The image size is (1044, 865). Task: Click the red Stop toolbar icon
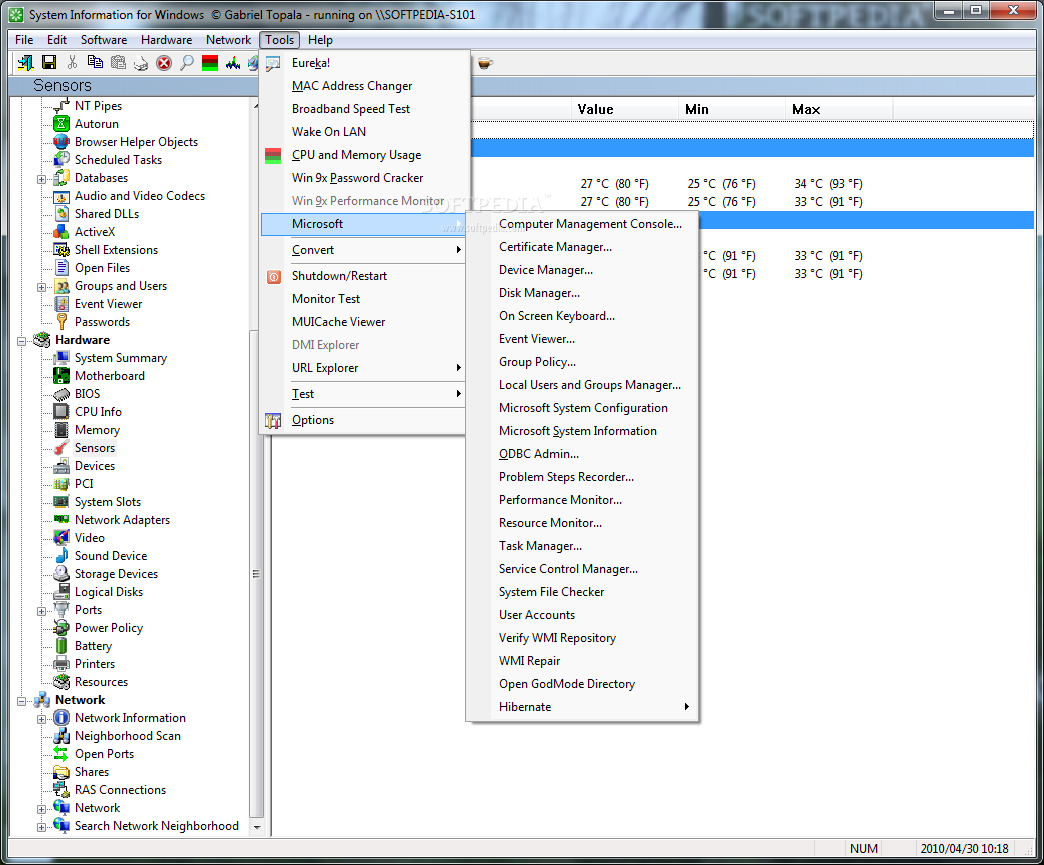click(x=164, y=63)
